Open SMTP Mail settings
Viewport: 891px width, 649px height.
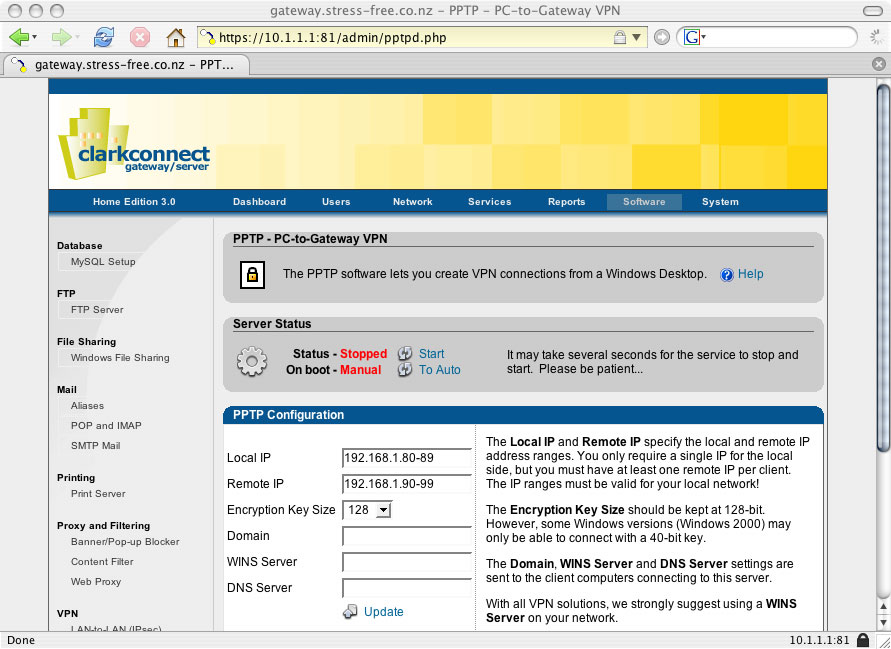point(95,446)
